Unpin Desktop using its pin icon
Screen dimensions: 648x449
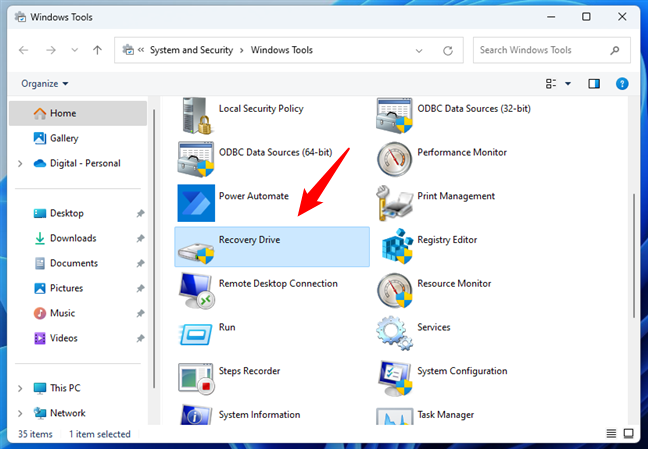click(x=141, y=213)
